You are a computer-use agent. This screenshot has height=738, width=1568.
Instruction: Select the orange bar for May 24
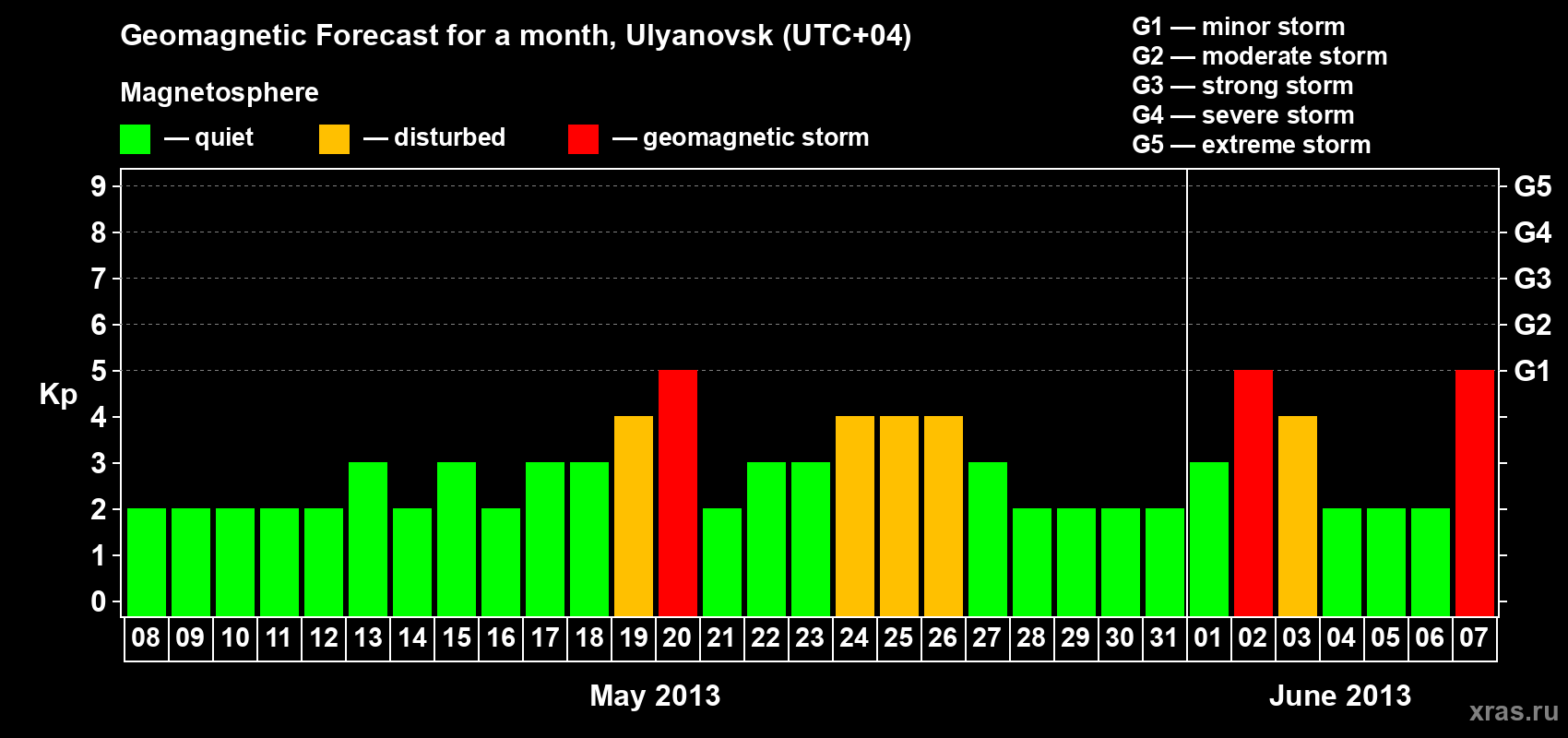[x=855, y=516]
